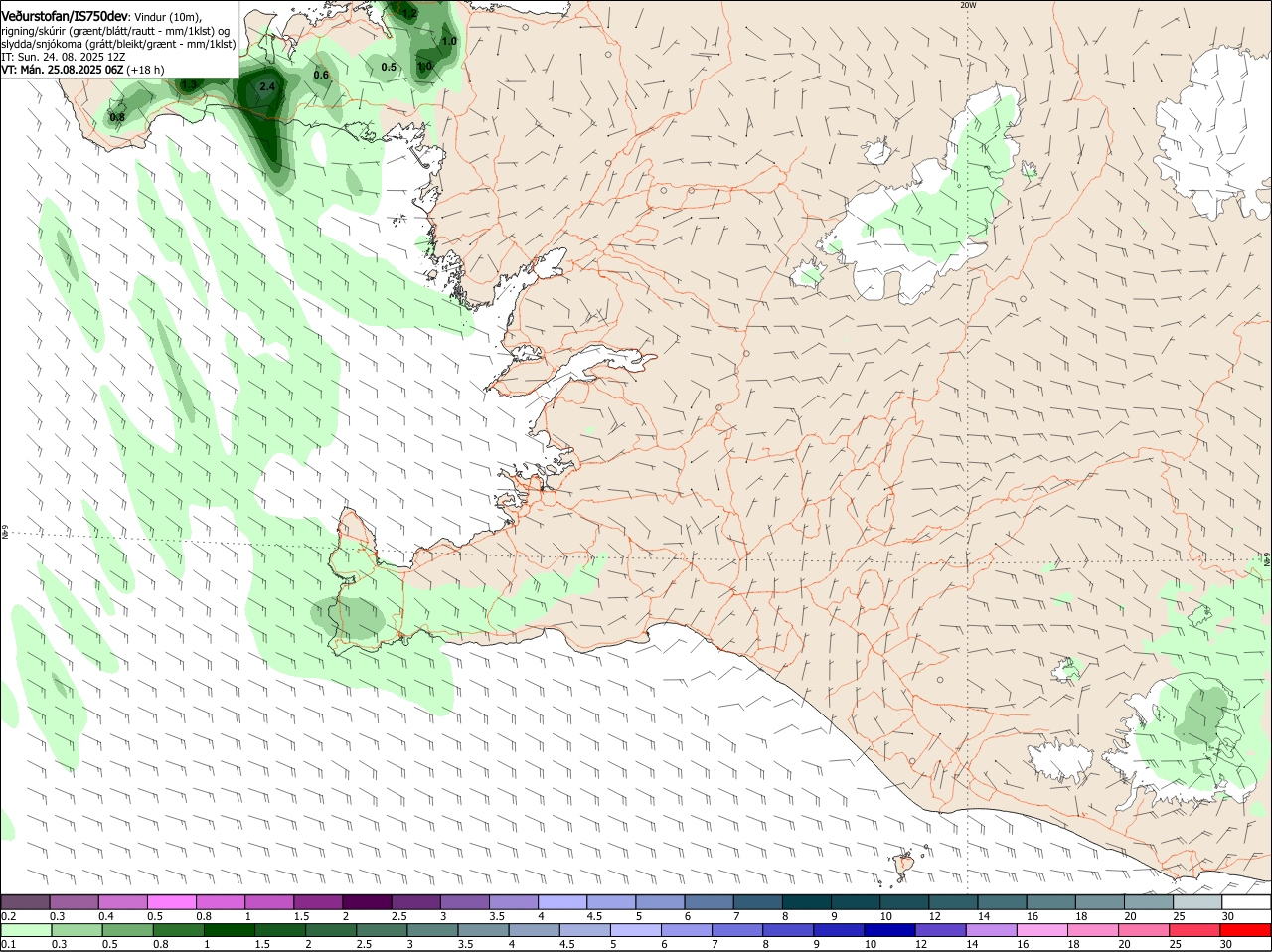Pick upper legend swatch between 14 and 16

(1003, 902)
